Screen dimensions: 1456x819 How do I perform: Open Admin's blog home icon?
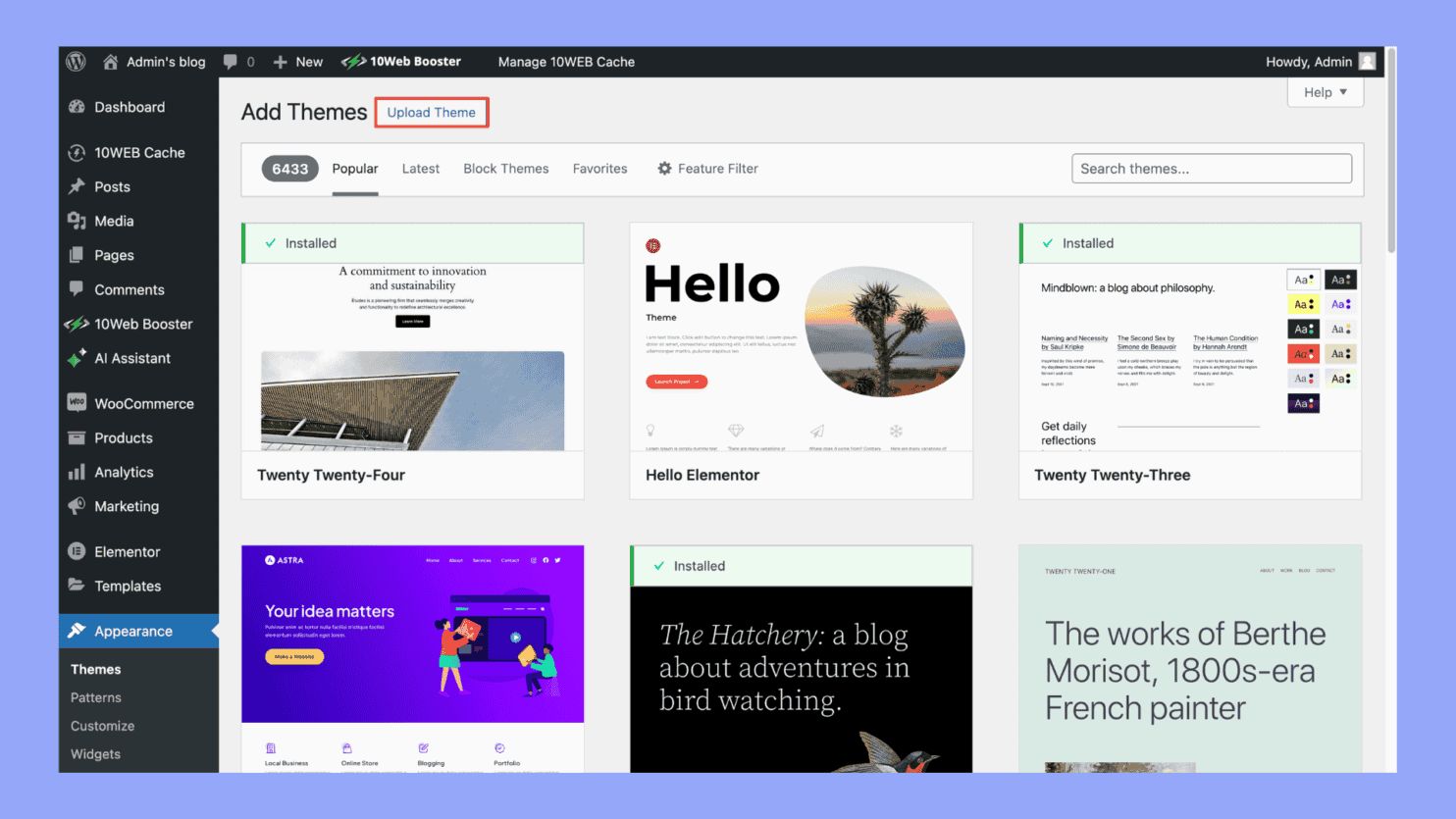coord(110,62)
